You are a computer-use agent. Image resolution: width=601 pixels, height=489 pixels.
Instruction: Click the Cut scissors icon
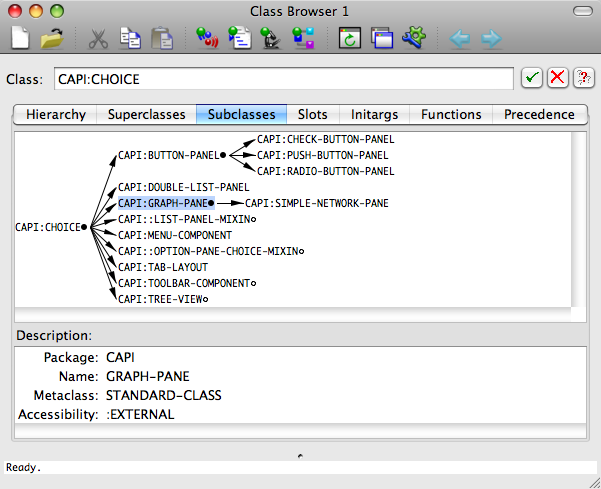click(98, 38)
